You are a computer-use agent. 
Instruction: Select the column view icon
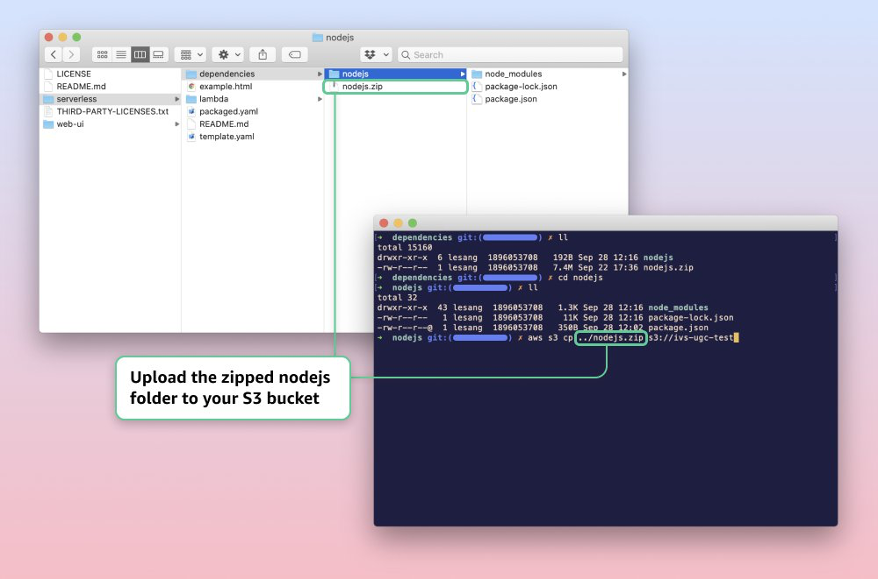[x=140, y=54]
